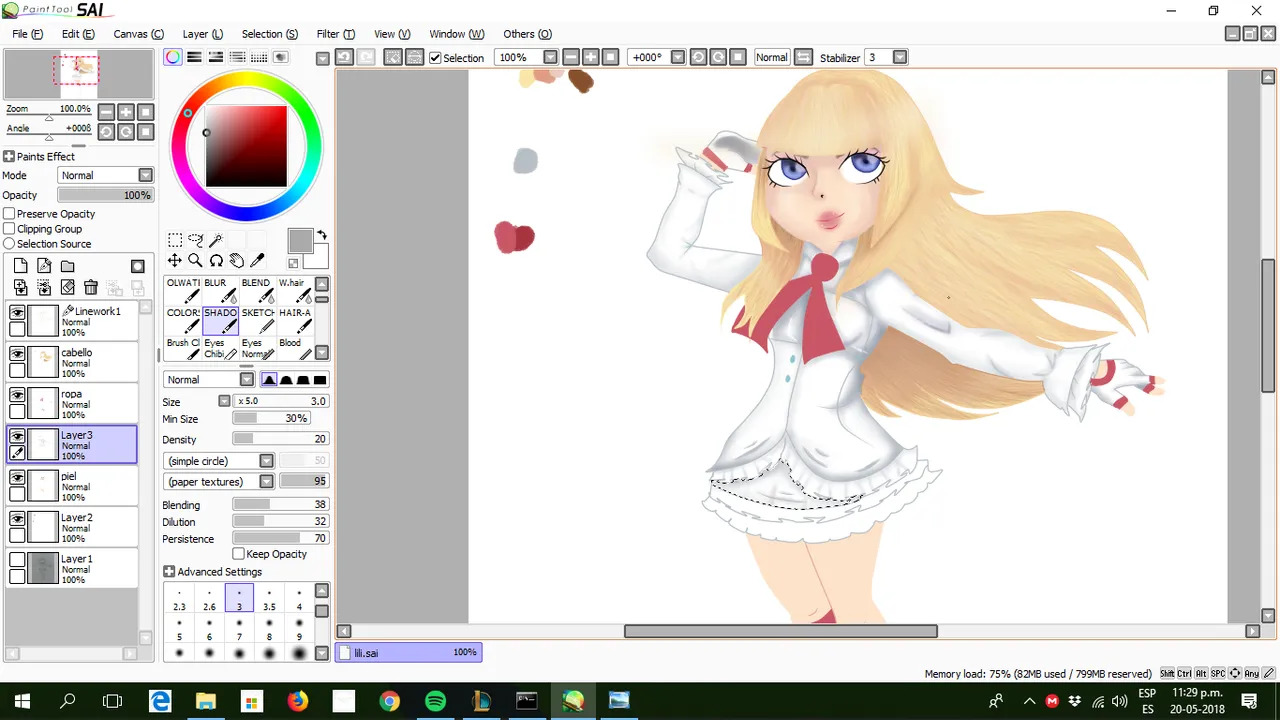Select brush size 3.5 preset

pos(269,599)
